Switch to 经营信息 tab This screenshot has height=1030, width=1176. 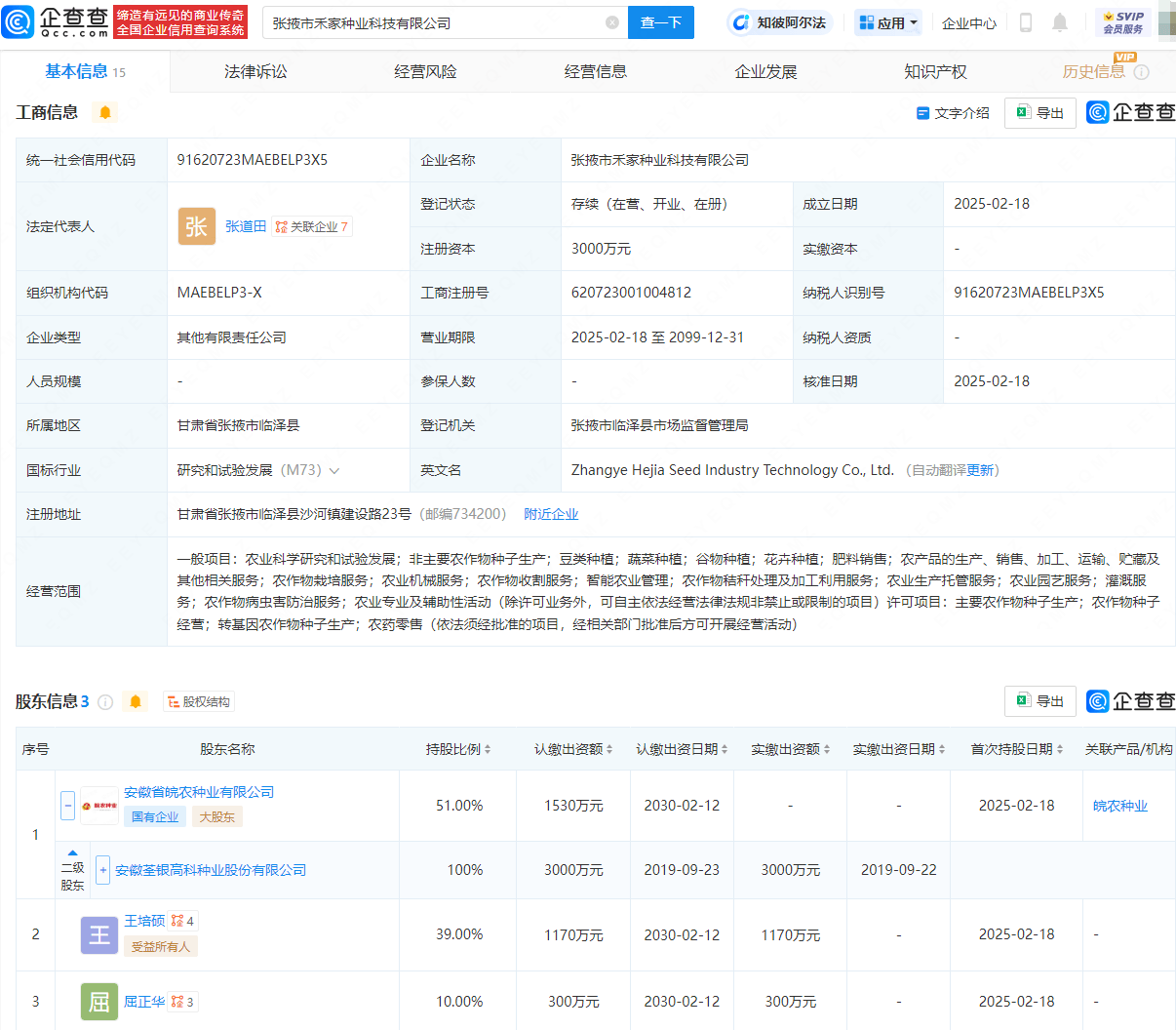[x=596, y=71]
